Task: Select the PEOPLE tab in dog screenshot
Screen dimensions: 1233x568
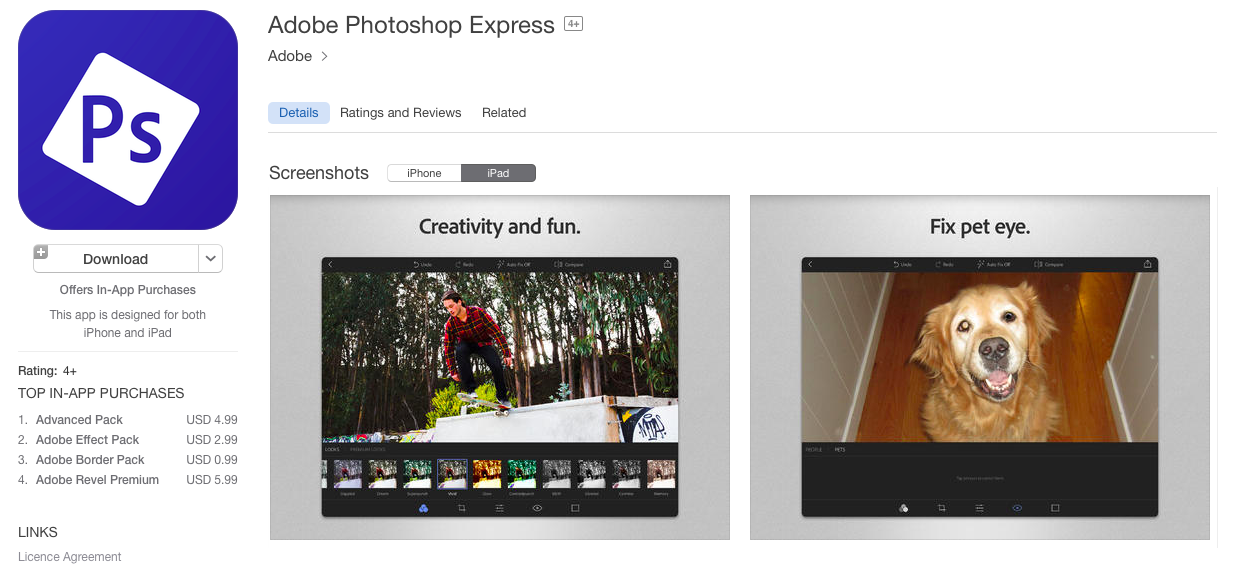Action: point(814,450)
